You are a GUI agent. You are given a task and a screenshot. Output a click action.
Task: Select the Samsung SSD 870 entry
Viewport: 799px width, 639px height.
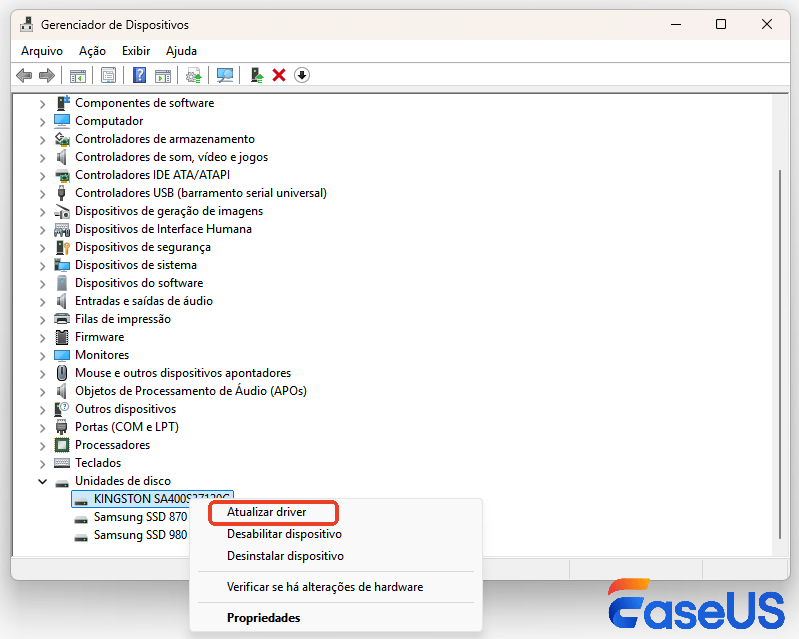pyautogui.click(x=131, y=517)
